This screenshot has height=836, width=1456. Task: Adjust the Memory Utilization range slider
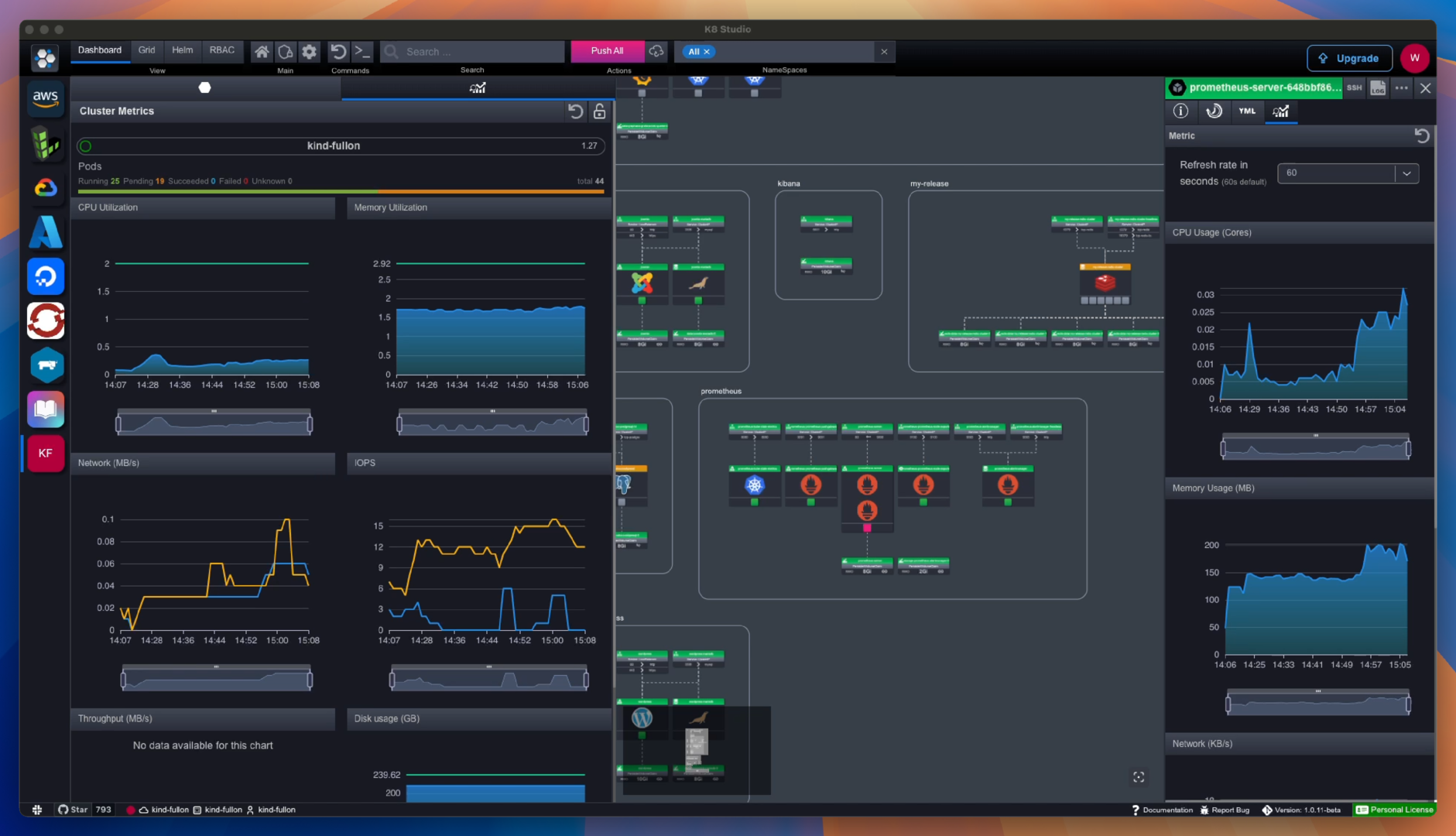coord(493,423)
